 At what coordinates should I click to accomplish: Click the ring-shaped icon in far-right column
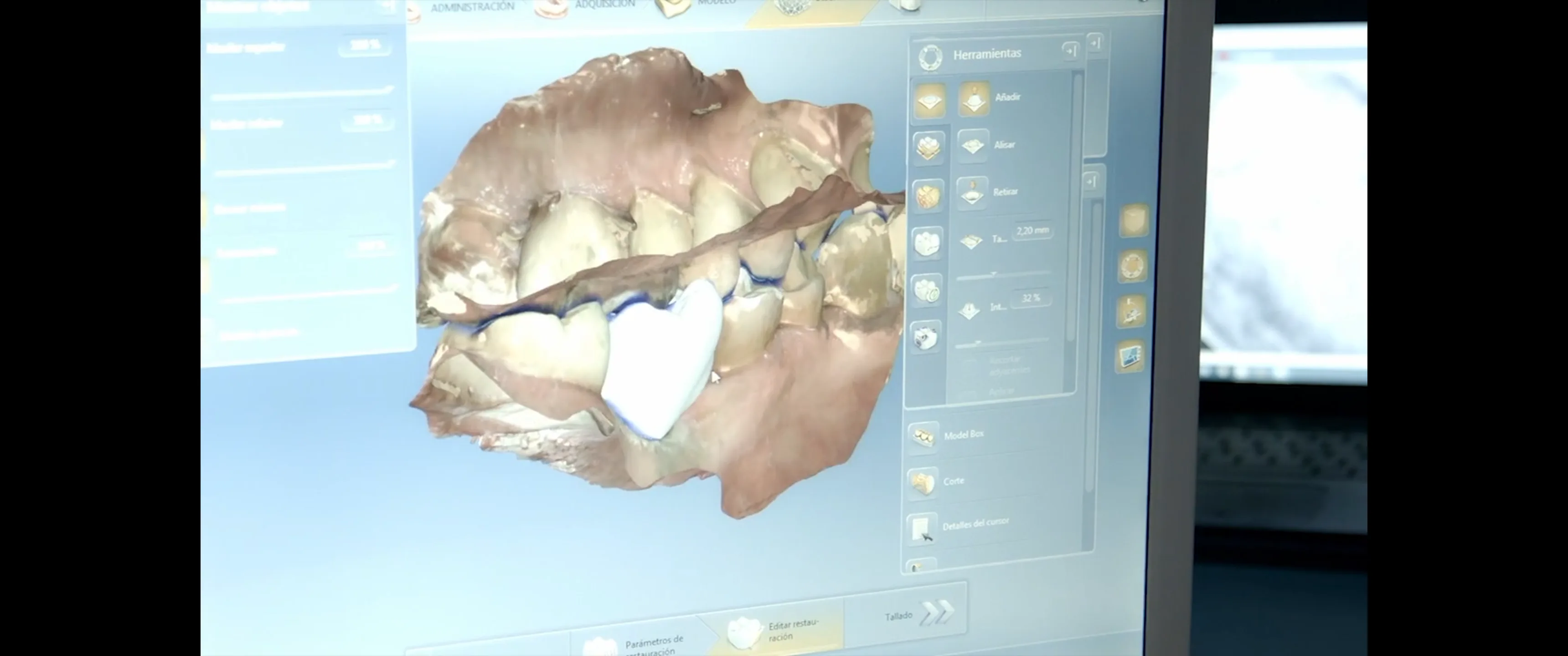1132,266
